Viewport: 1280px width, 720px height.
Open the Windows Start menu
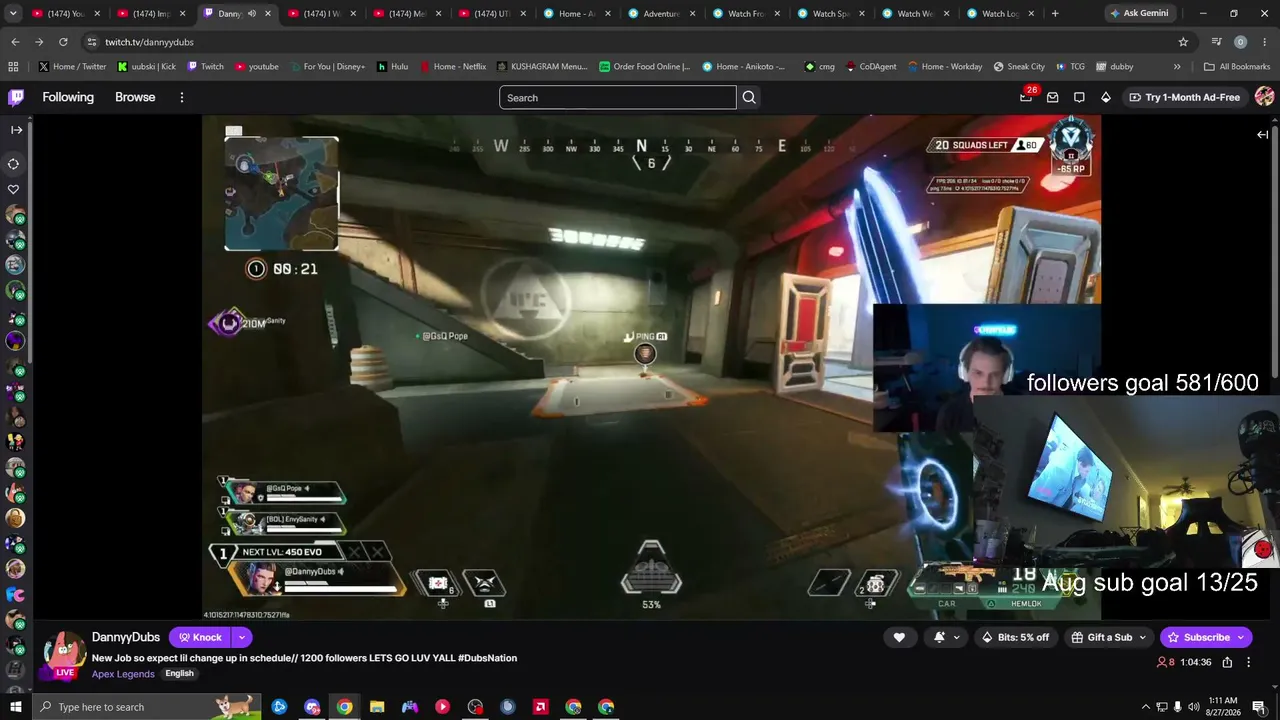[16, 707]
